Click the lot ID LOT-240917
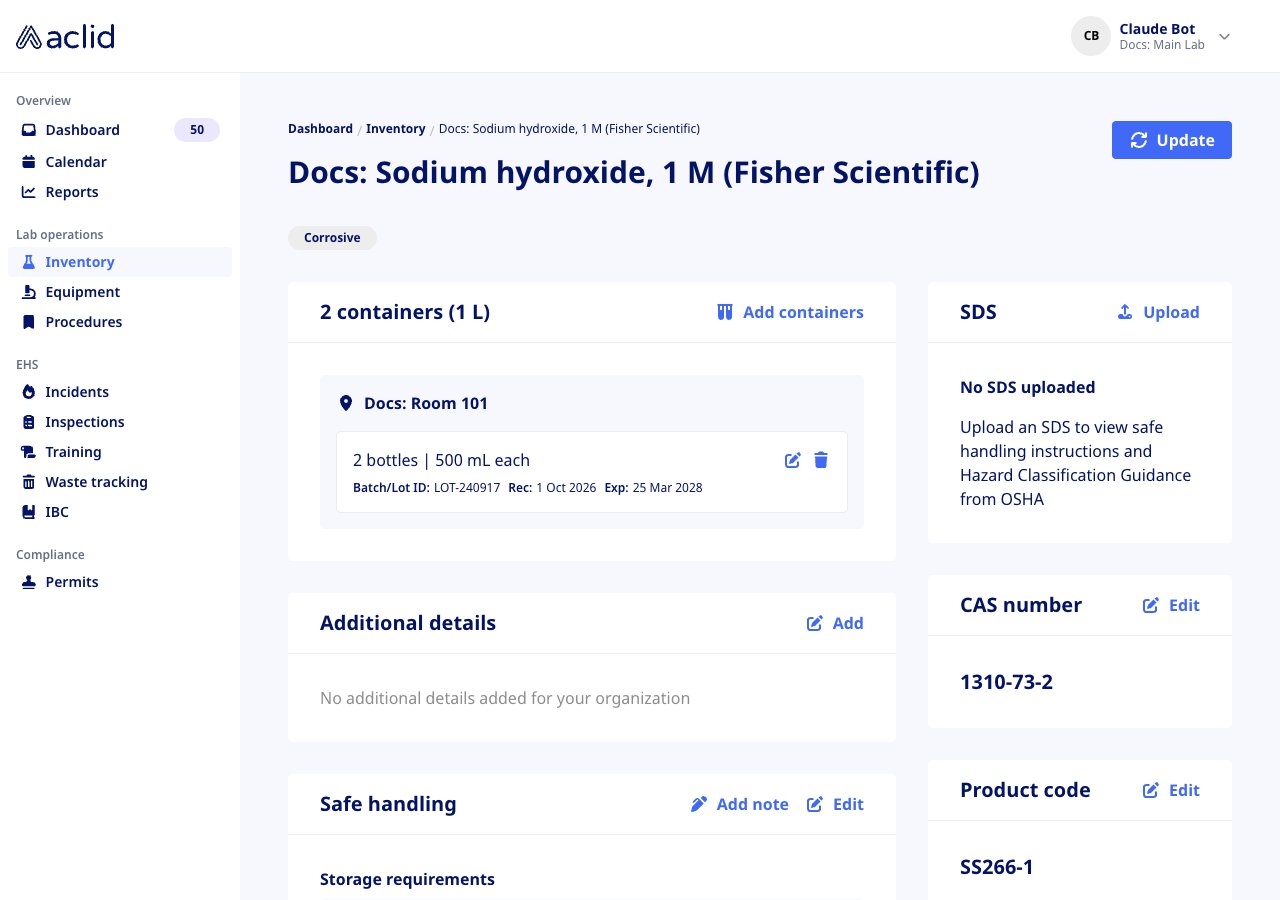The width and height of the screenshot is (1280, 900). pyautogui.click(x=467, y=488)
